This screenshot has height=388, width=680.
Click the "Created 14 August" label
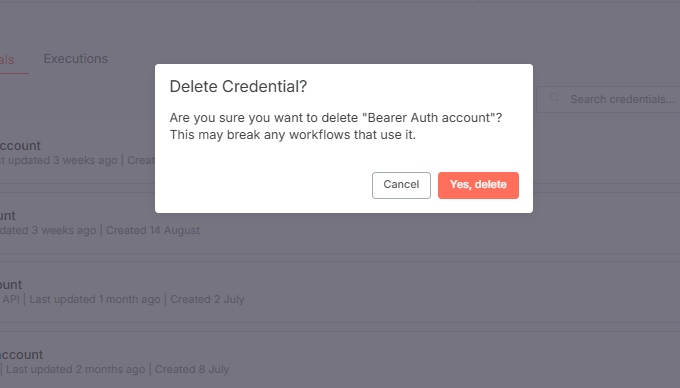153,230
